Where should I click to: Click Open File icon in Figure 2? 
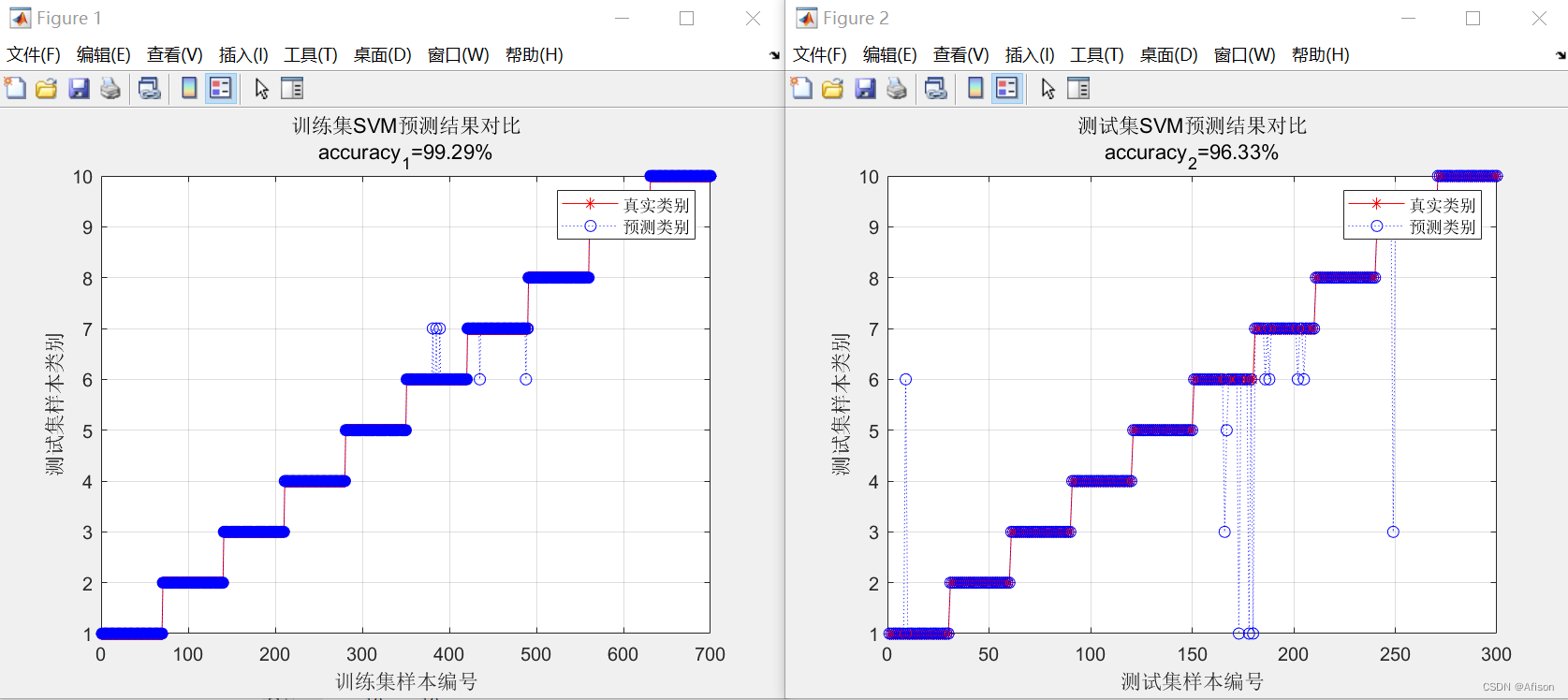tap(832, 89)
